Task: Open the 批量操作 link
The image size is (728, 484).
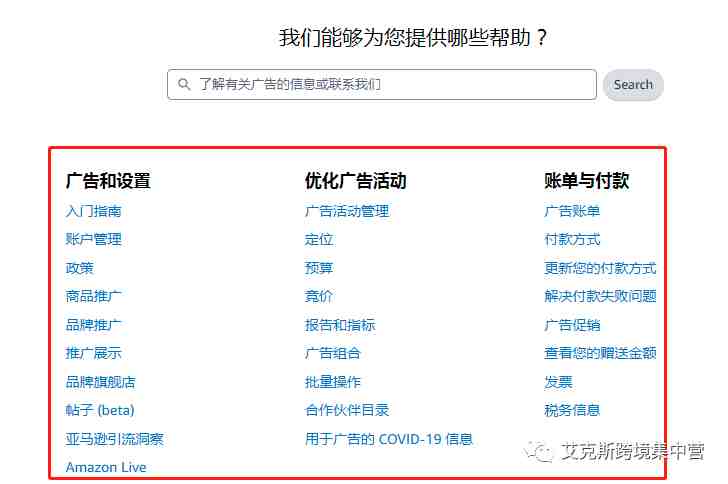Action: coord(333,382)
